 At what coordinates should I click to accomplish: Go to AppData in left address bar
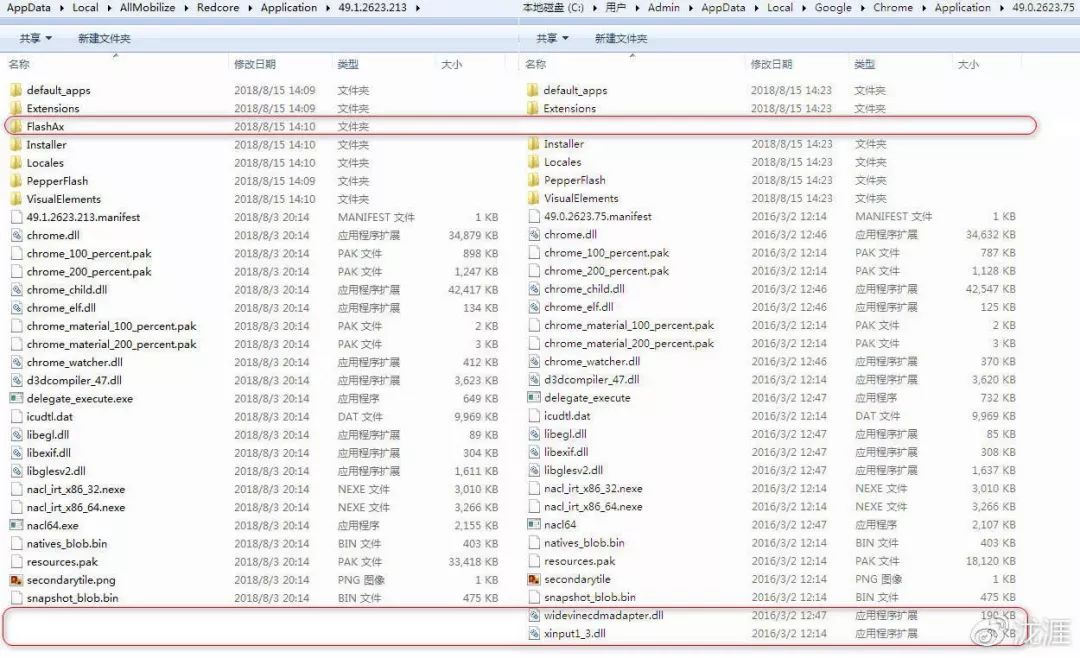click(x=28, y=8)
